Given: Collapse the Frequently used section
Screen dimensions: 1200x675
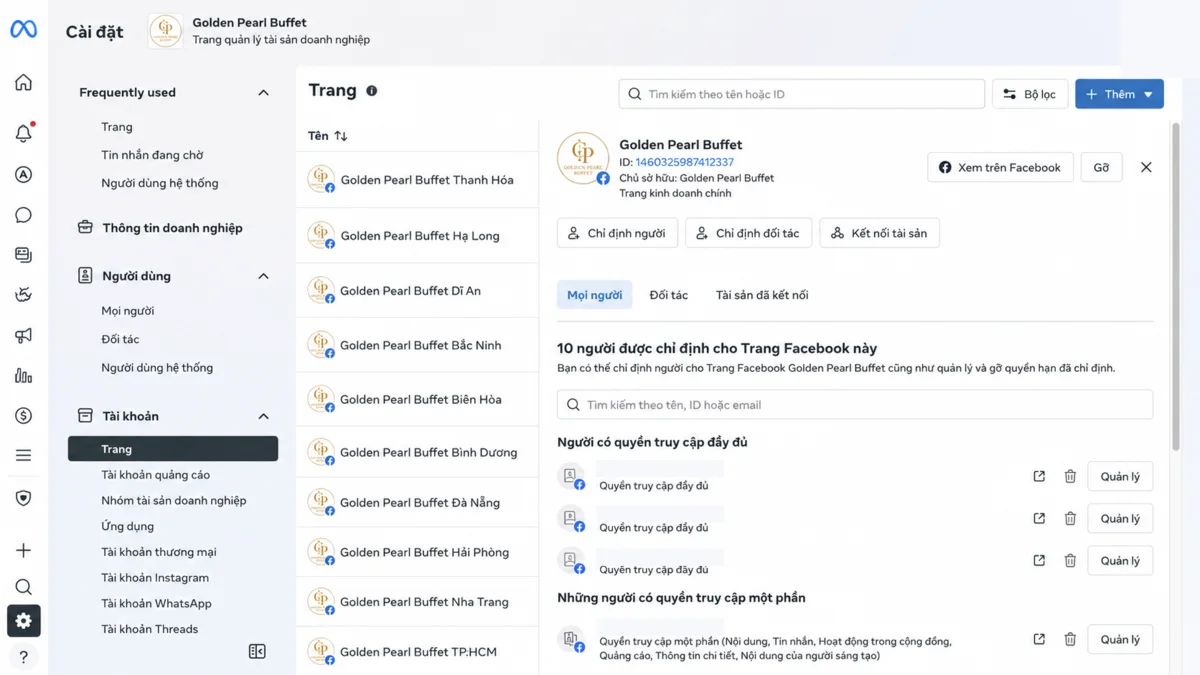Looking at the screenshot, I should [263, 92].
